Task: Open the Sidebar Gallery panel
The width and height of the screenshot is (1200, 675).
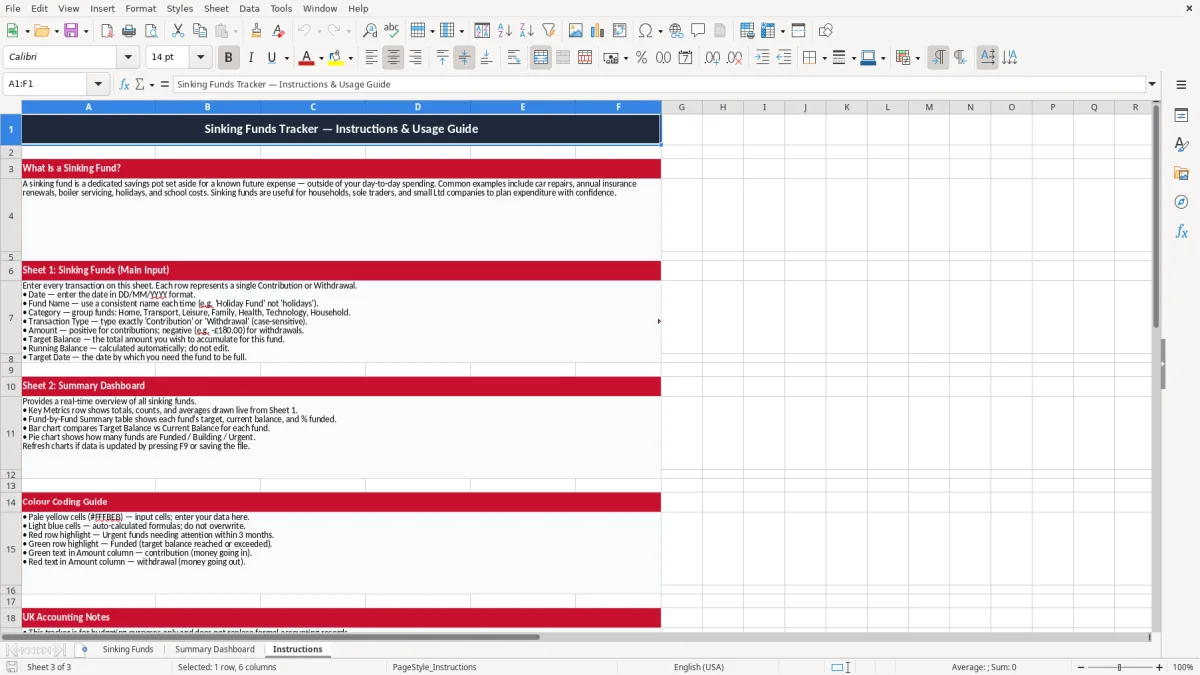Action: (x=1181, y=174)
